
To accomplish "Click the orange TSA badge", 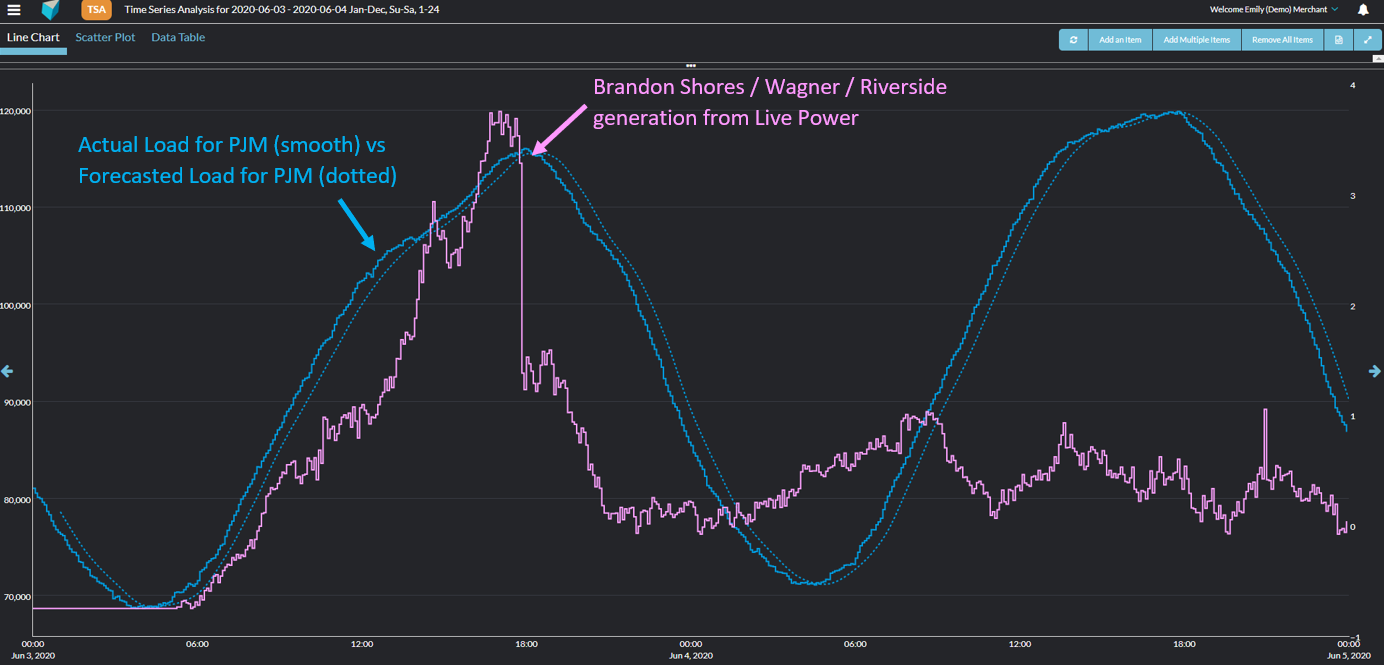I will click(x=96, y=10).
